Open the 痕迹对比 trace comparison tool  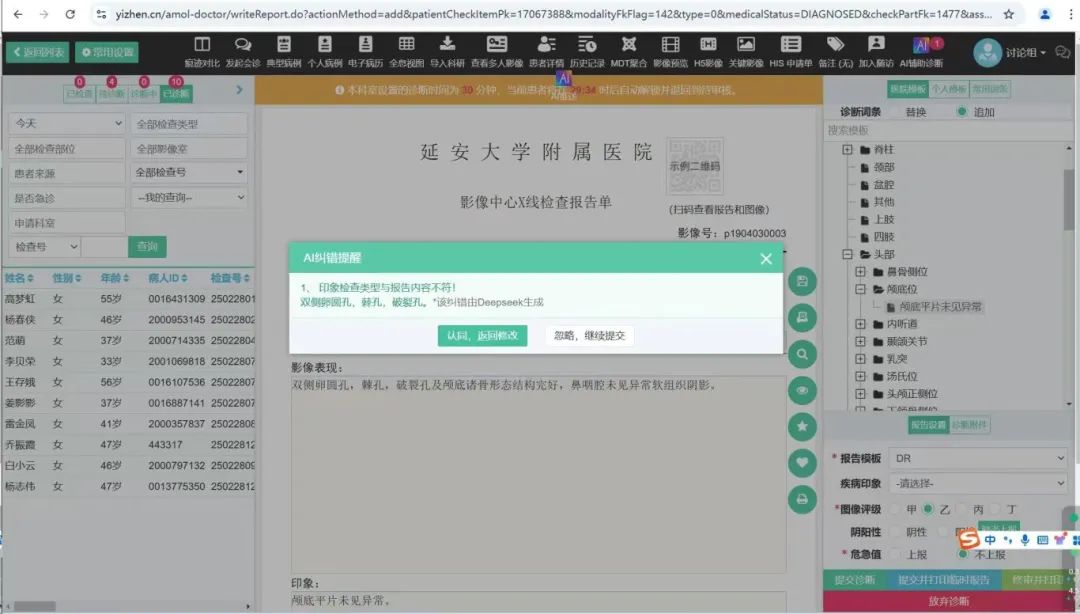[x=202, y=52]
